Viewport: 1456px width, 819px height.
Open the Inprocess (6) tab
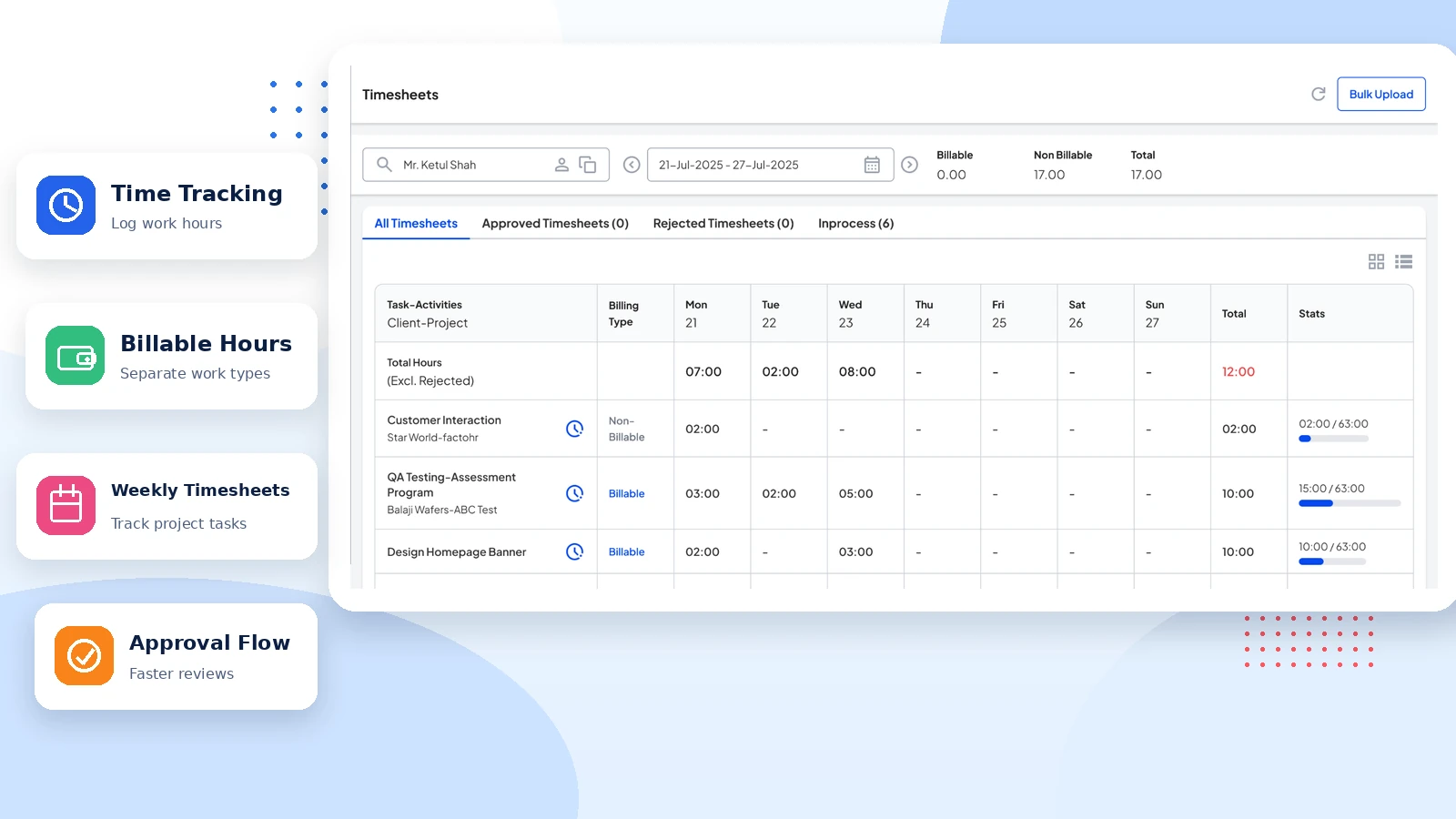pyautogui.click(x=855, y=223)
